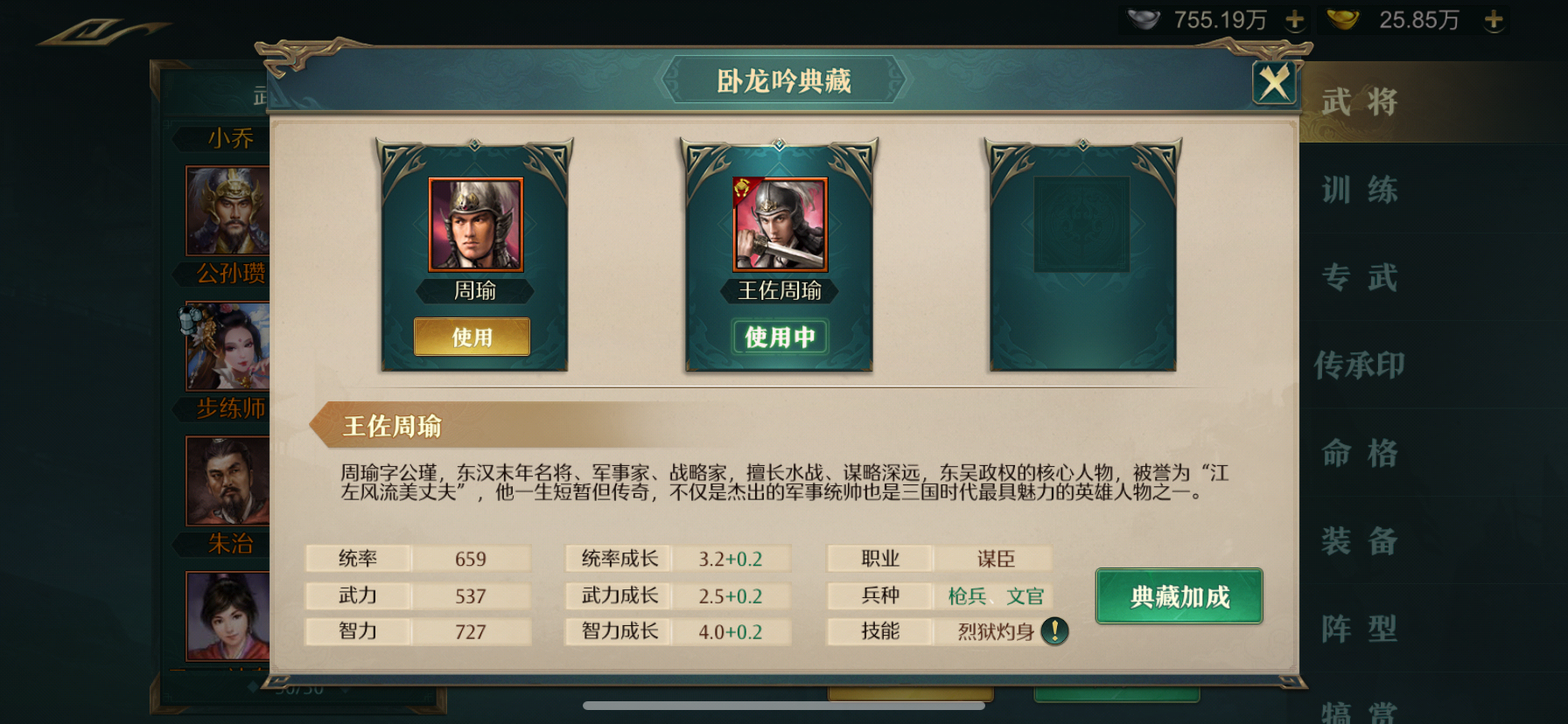Open the 阵型 side tab
Screen dimensions: 1568x724
click(1359, 628)
